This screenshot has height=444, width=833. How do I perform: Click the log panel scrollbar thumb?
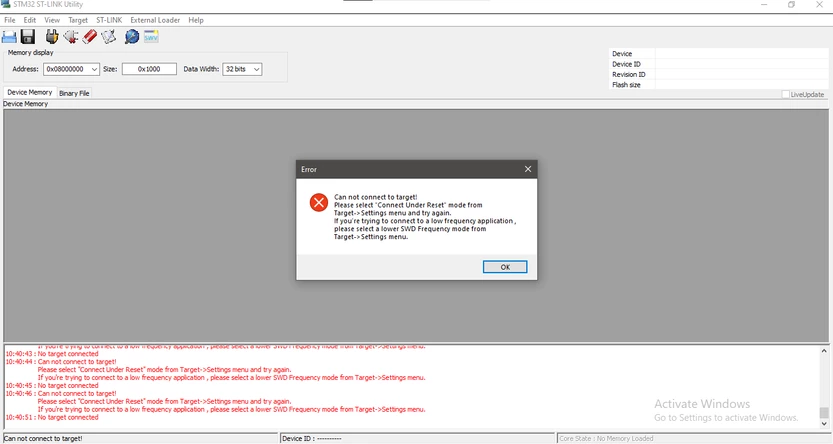pos(823,413)
